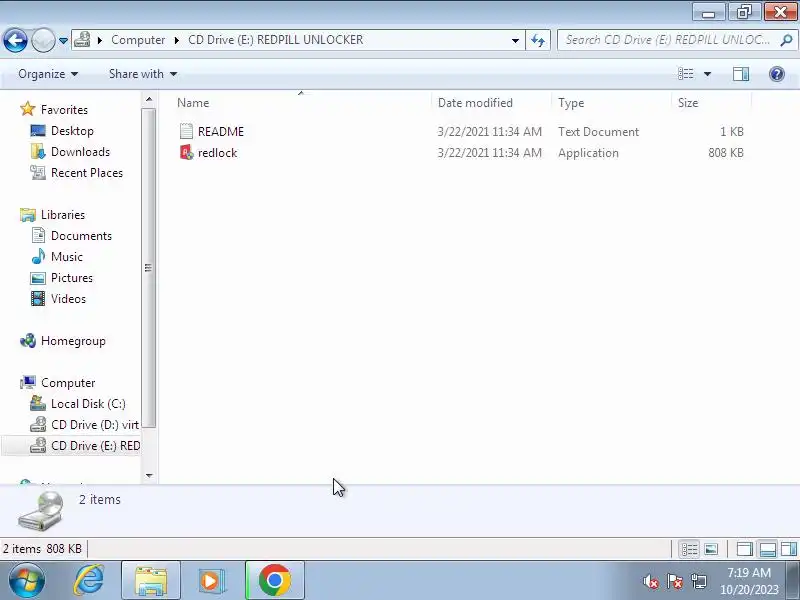The width and height of the screenshot is (800, 600).
Task: Open Local Disk (C:)
Action: point(88,404)
